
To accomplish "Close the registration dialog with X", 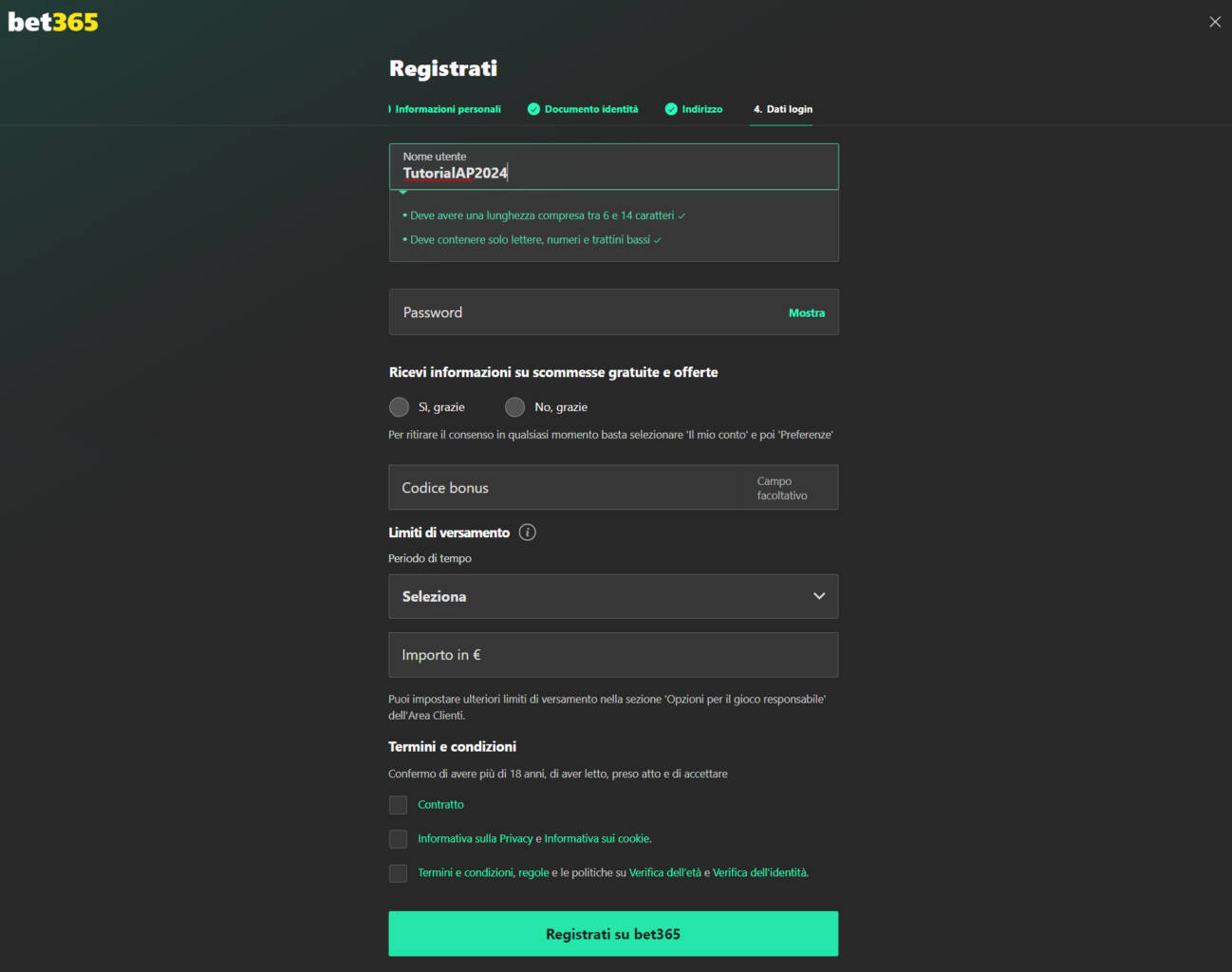I will pyautogui.click(x=1215, y=22).
